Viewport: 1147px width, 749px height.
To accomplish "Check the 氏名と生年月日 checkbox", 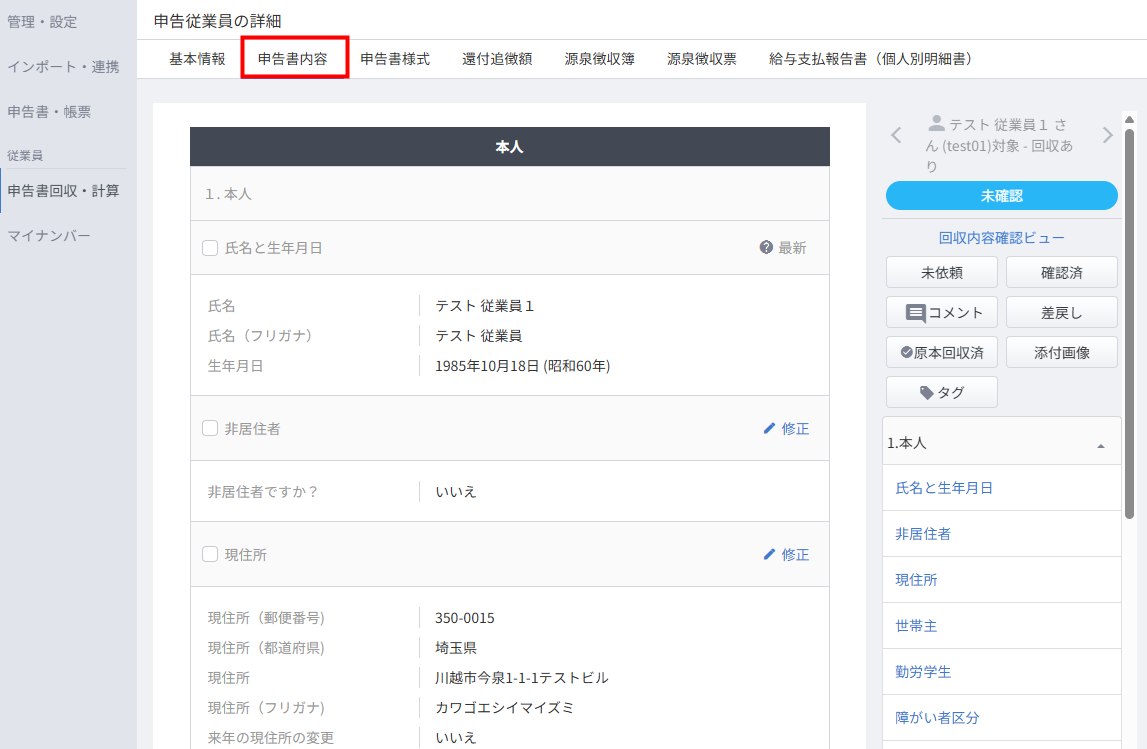I will tap(210, 248).
